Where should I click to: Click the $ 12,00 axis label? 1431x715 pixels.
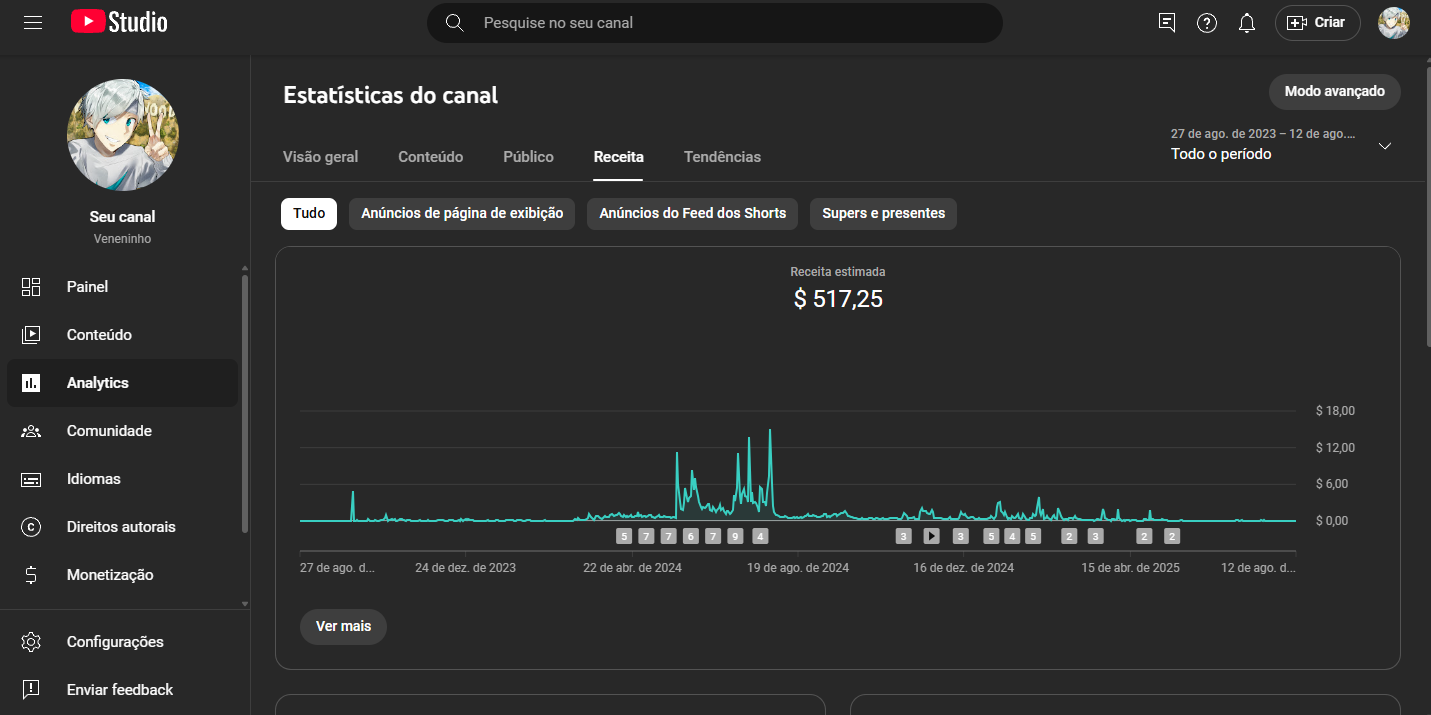pyautogui.click(x=1335, y=447)
